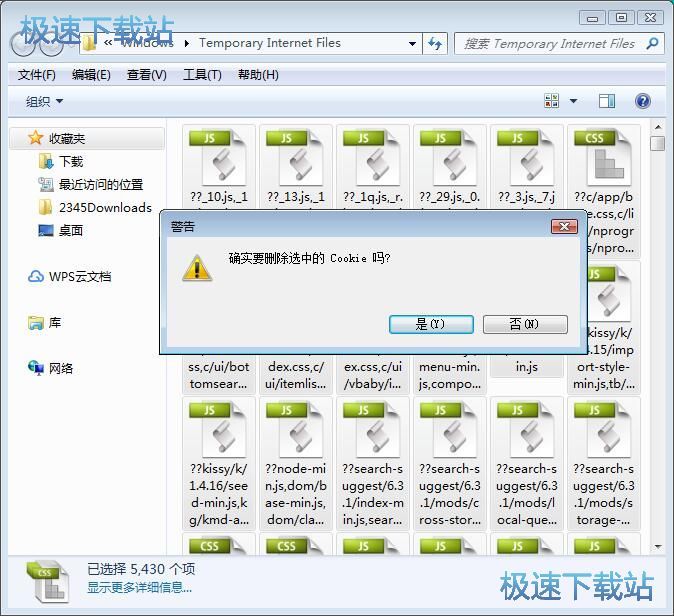Select 桌面 in the navigation pane
Image resolution: width=674 pixels, height=616 pixels.
(x=70, y=230)
